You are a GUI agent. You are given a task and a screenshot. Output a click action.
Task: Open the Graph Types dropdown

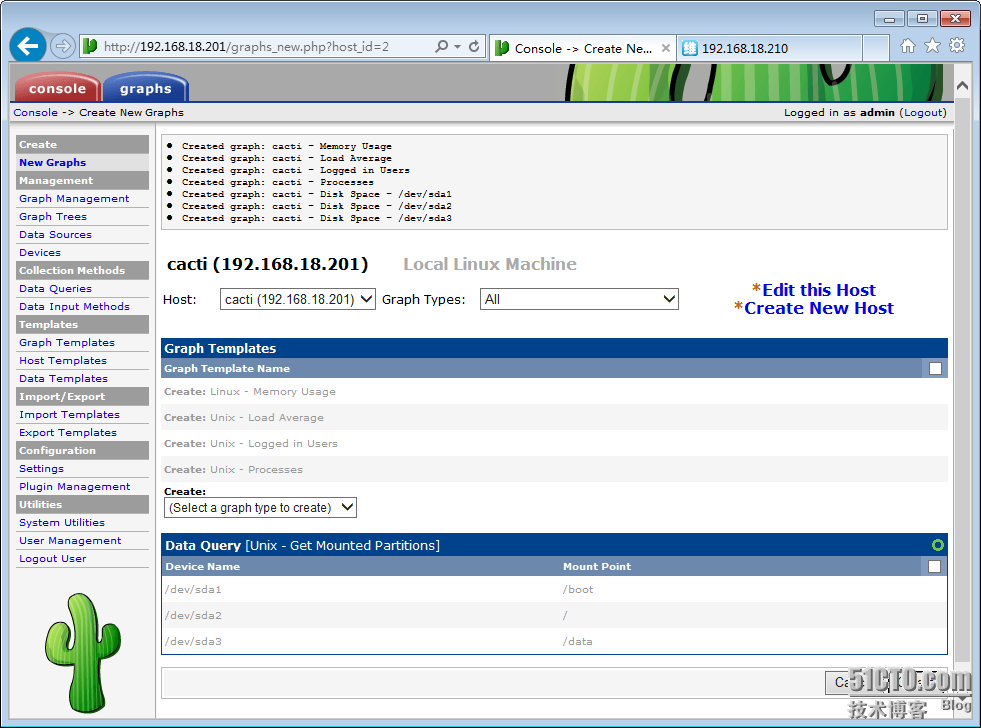(579, 300)
